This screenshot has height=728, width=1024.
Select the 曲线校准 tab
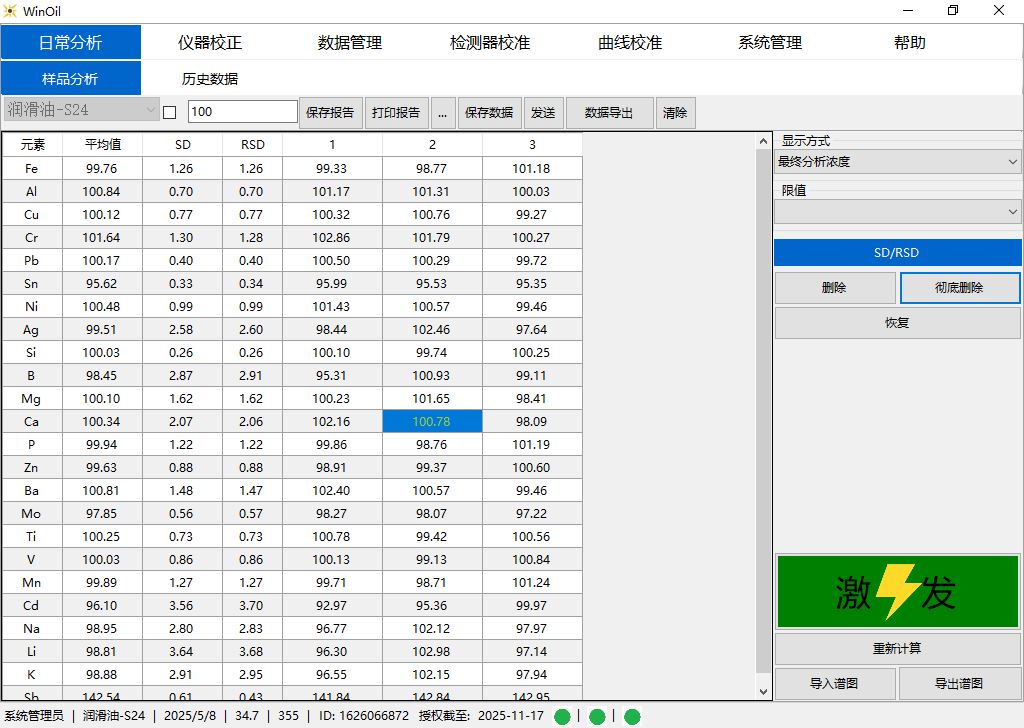[x=630, y=42]
